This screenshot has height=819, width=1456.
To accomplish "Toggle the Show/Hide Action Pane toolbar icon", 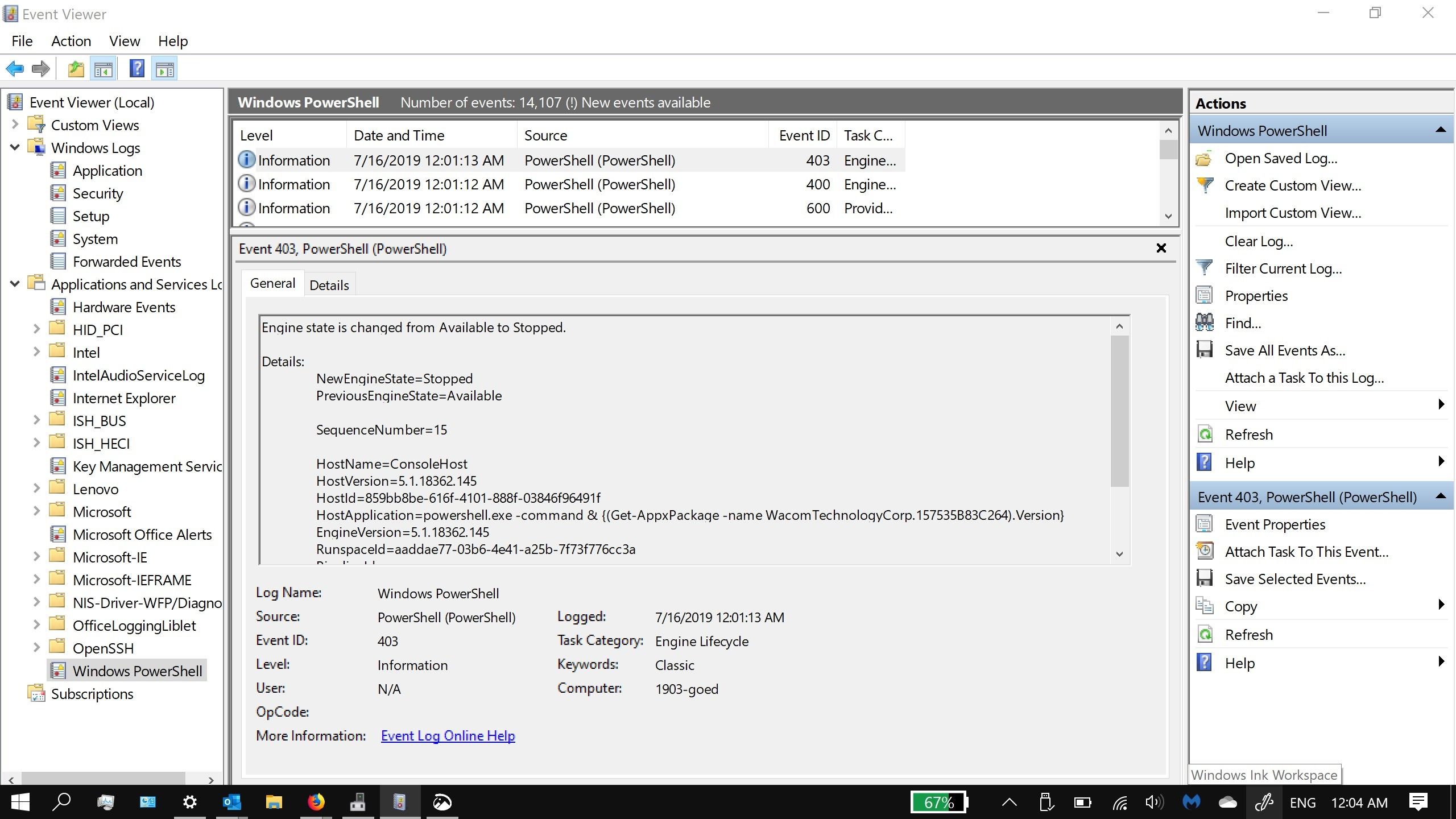I will [x=165, y=69].
